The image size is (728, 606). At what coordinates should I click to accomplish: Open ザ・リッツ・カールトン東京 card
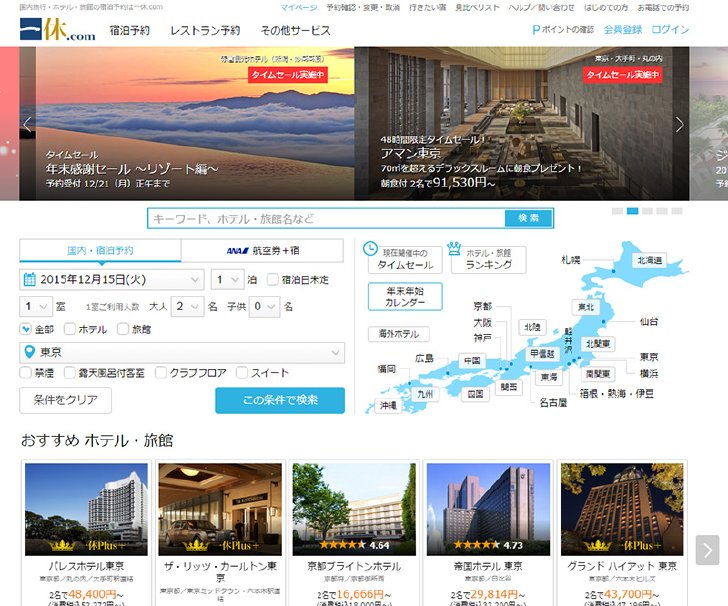pos(220,533)
